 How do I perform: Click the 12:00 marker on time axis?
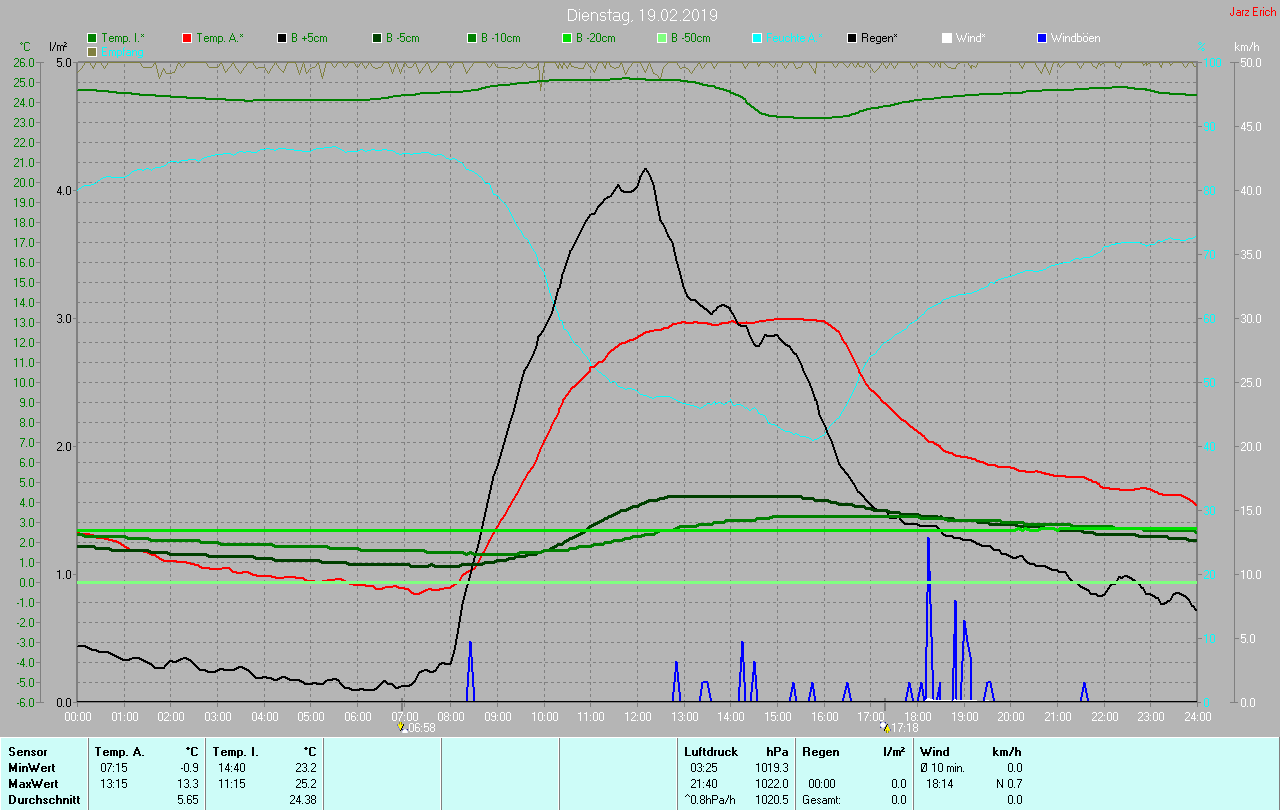[637, 716]
